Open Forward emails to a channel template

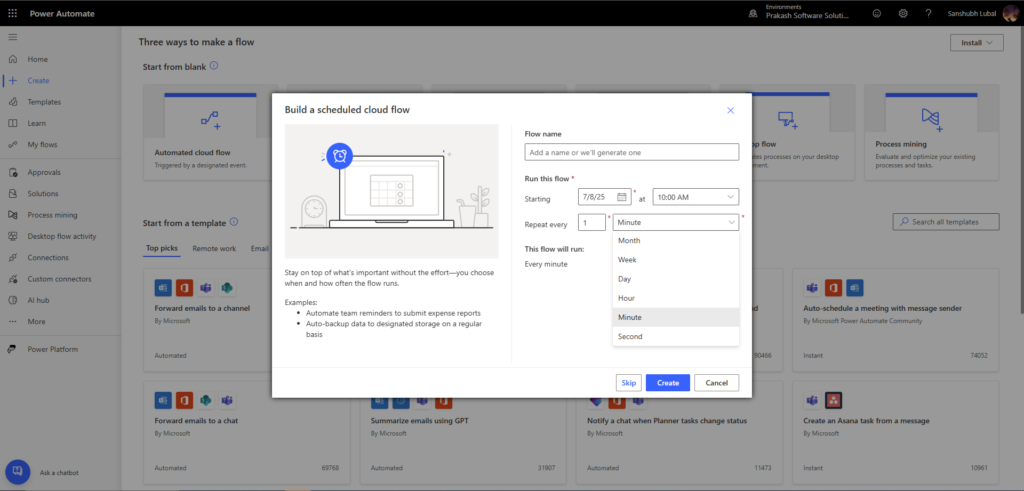(202, 308)
